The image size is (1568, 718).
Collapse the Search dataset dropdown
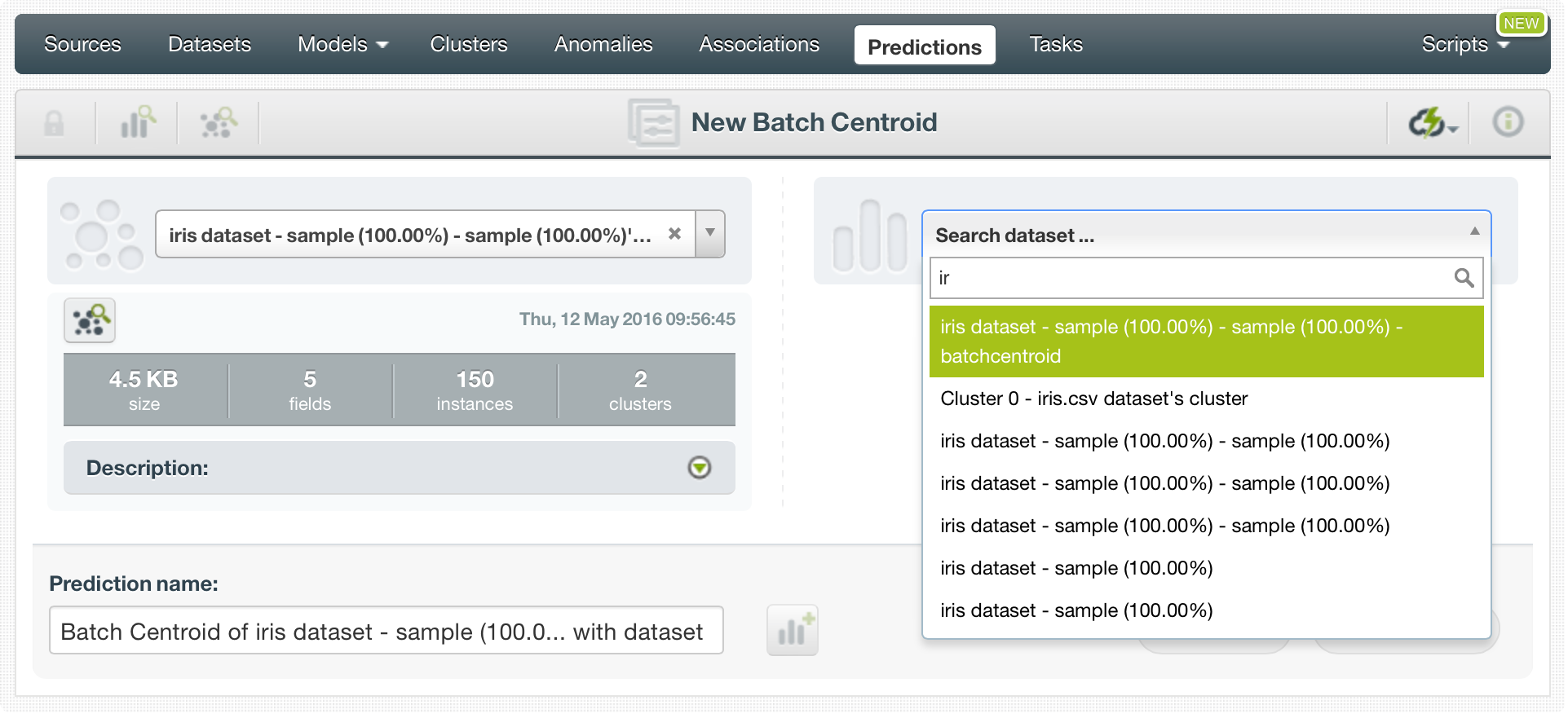point(1474,231)
